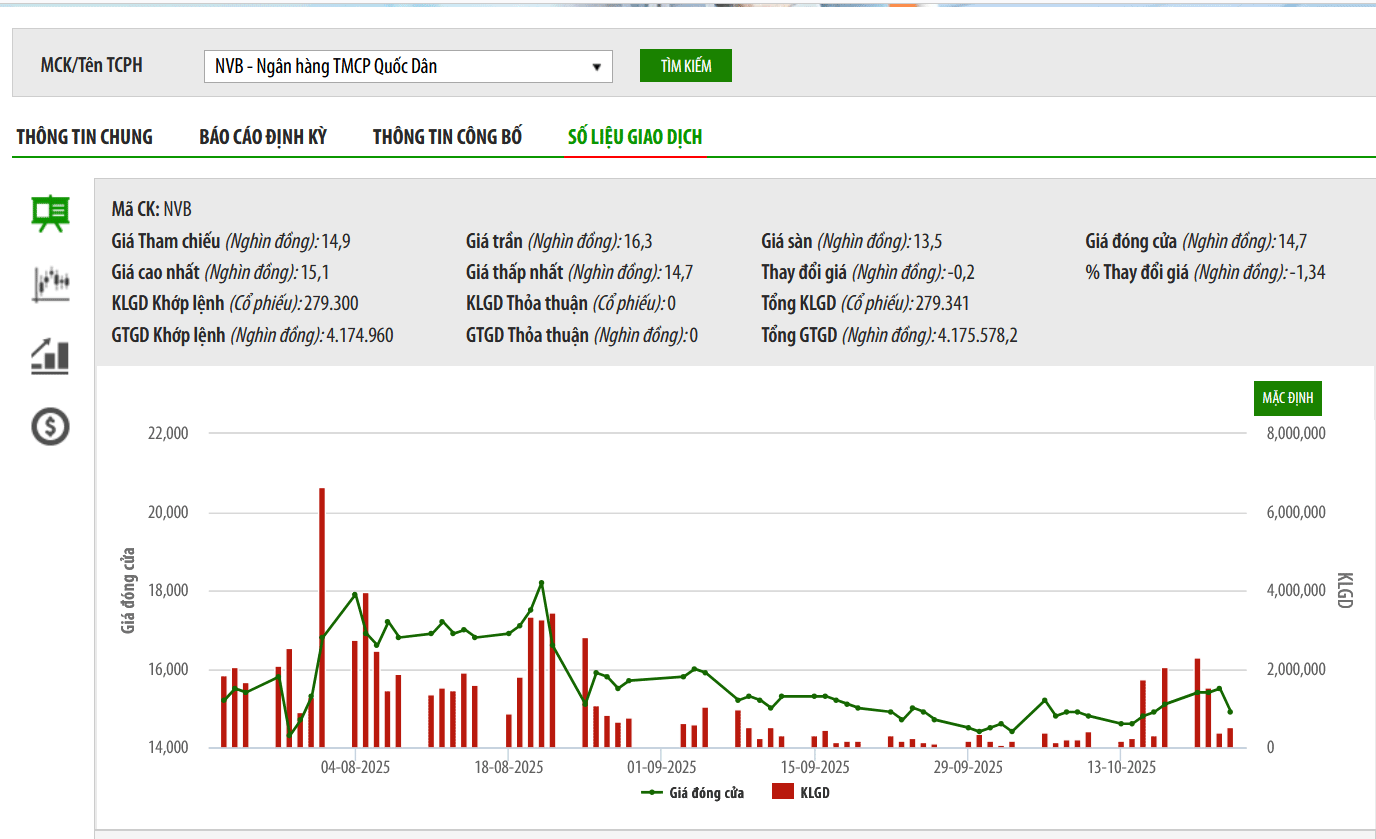Click the highest peak point on price line
This screenshot has height=839, width=1376.
pos(541,582)
